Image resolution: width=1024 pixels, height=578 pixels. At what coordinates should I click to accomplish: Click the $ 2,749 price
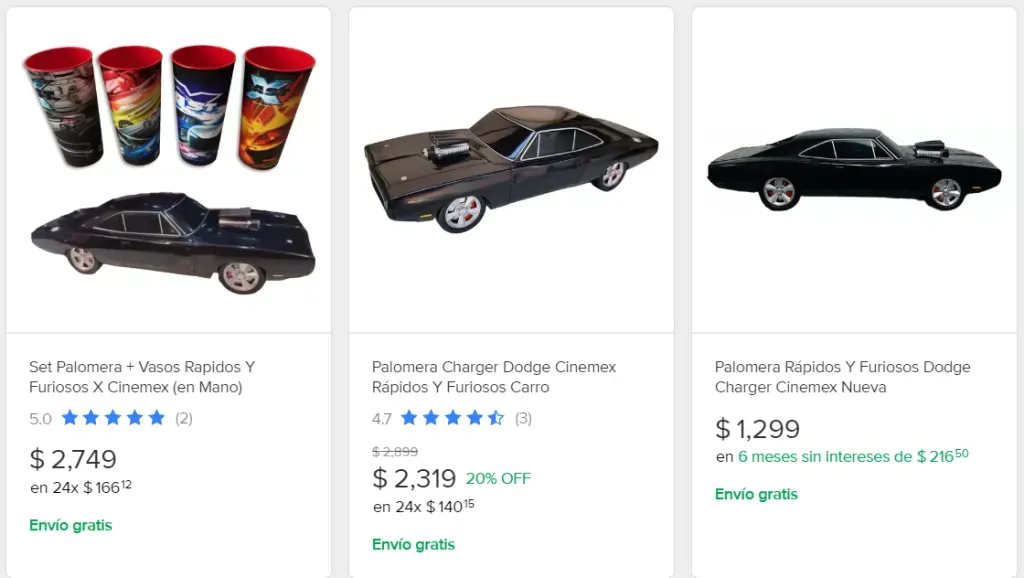pos(73,459)
